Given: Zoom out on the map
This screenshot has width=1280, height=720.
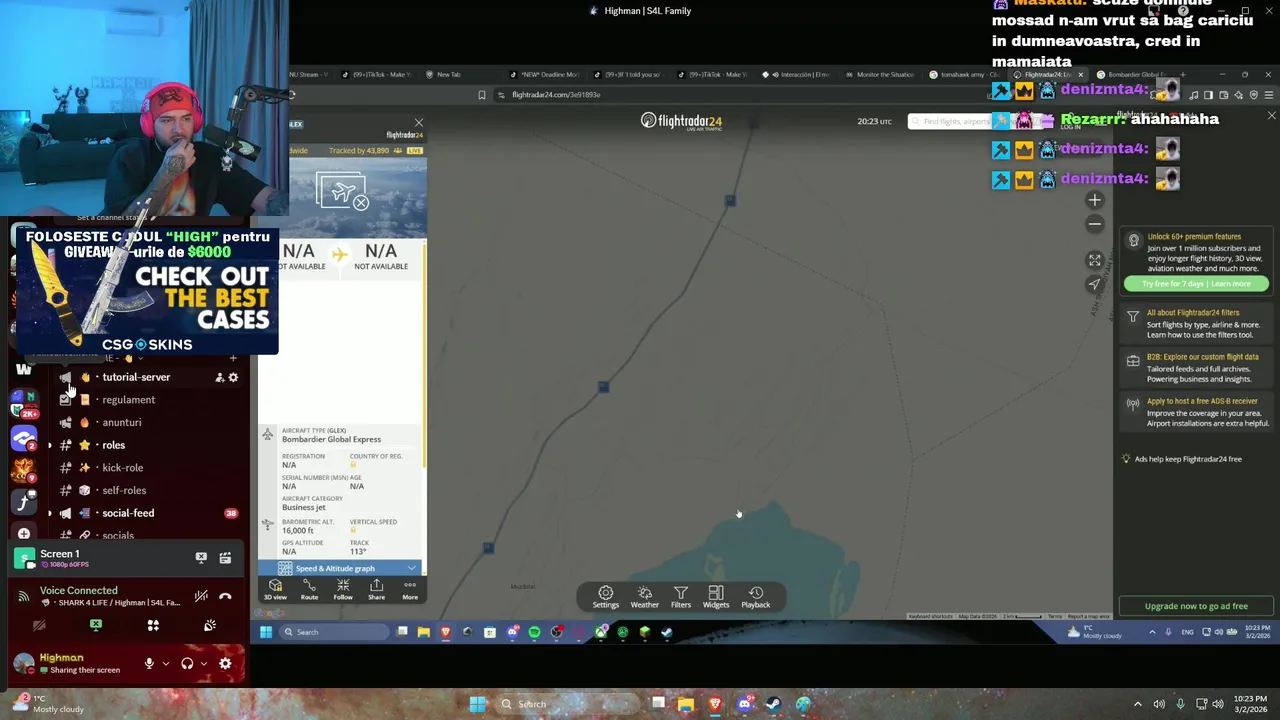Looking at the screenshot, I should tap(1094, 224).
